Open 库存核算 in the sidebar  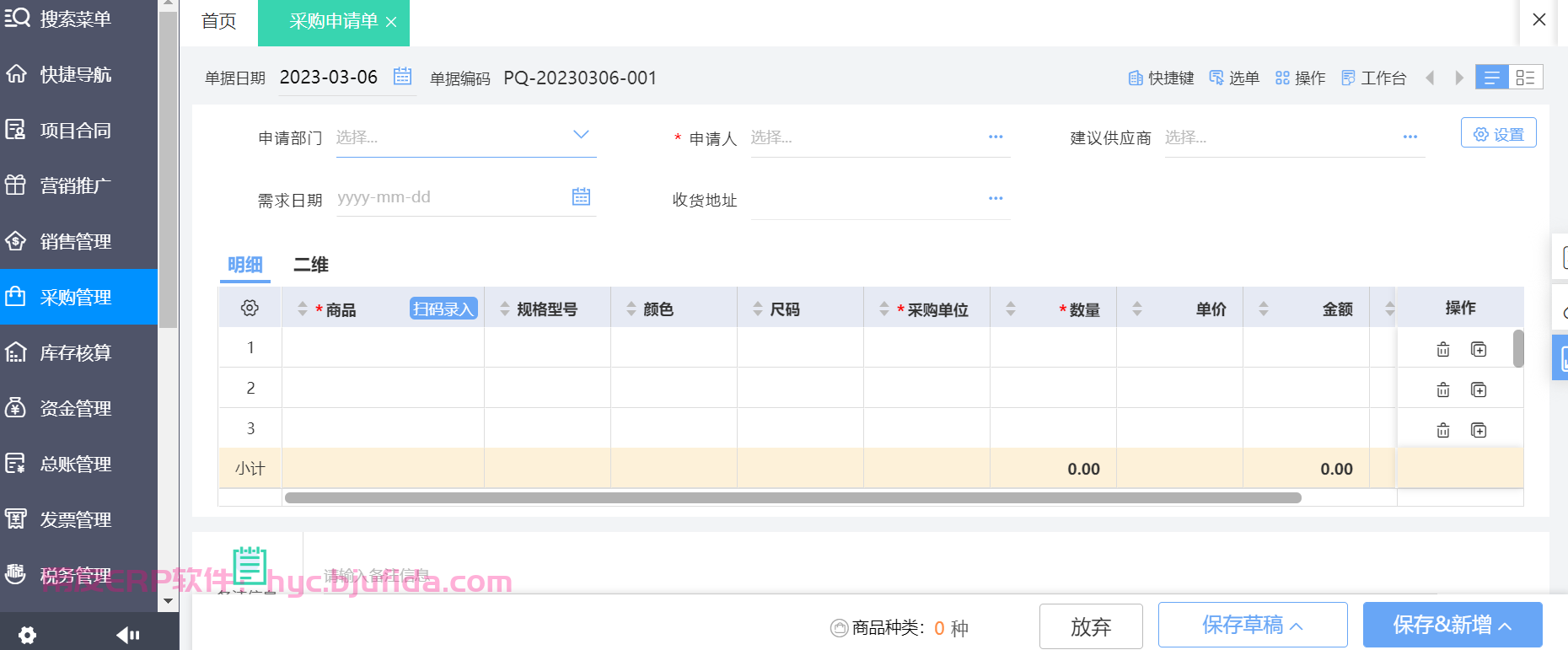78,352
